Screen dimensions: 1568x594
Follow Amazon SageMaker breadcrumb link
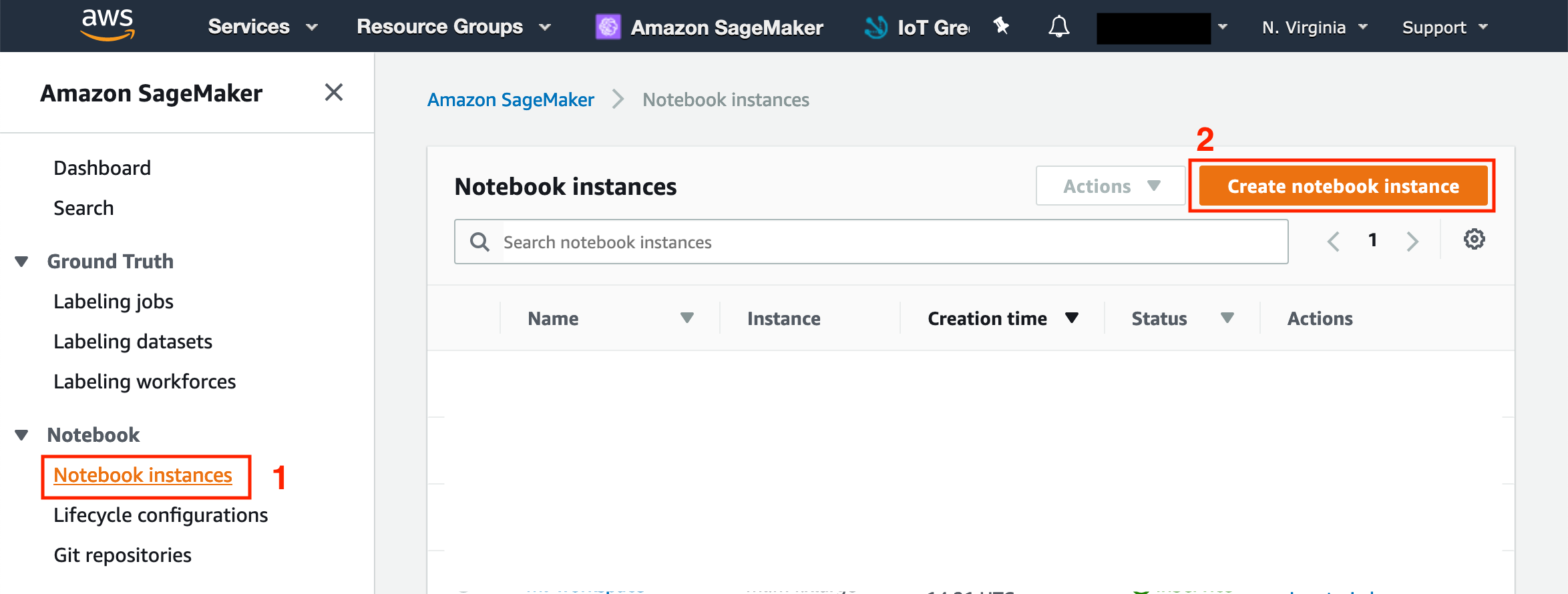(x=511, y=99)
